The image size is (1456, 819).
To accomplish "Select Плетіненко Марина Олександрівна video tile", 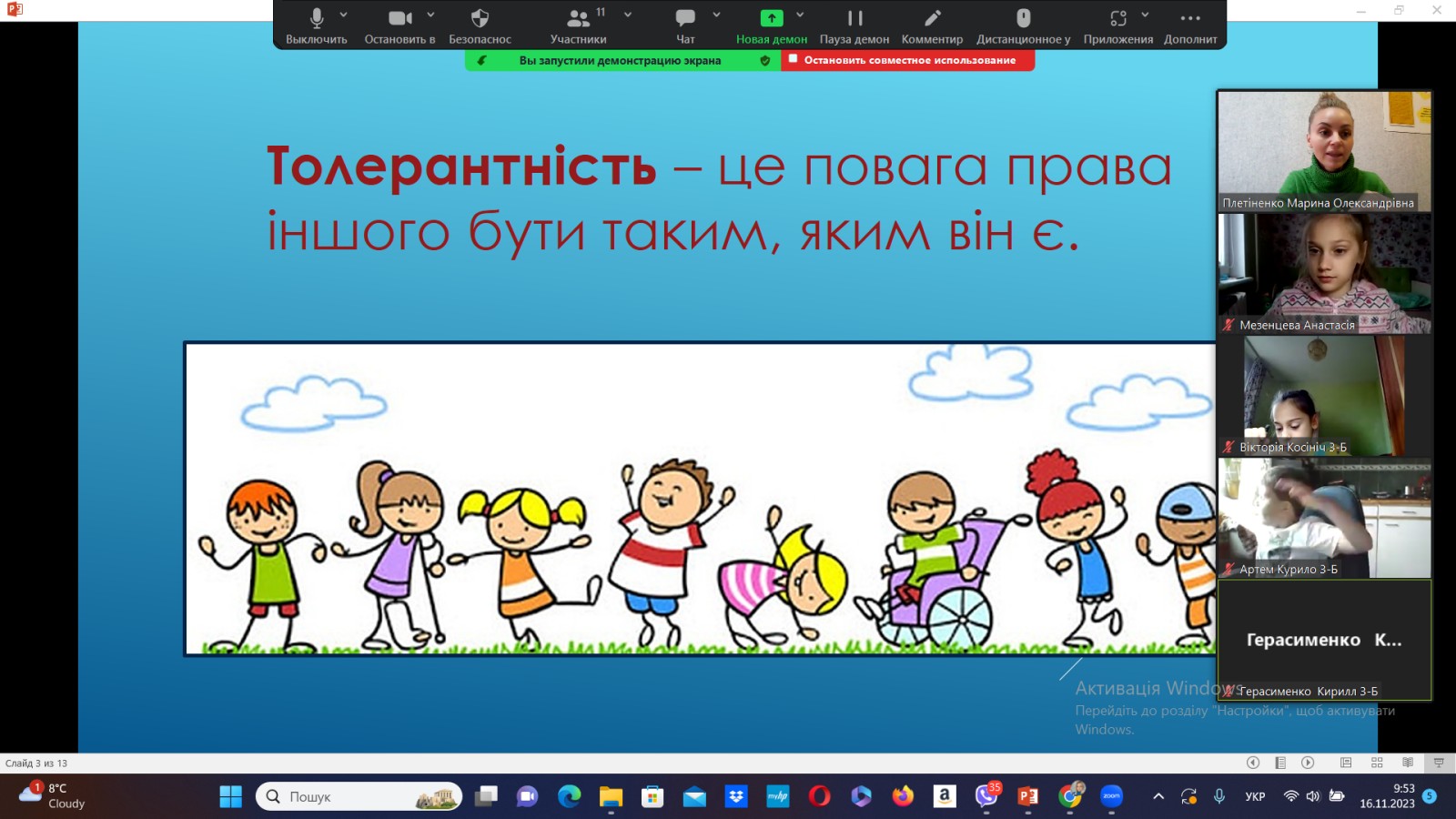I will point(1324,151).
